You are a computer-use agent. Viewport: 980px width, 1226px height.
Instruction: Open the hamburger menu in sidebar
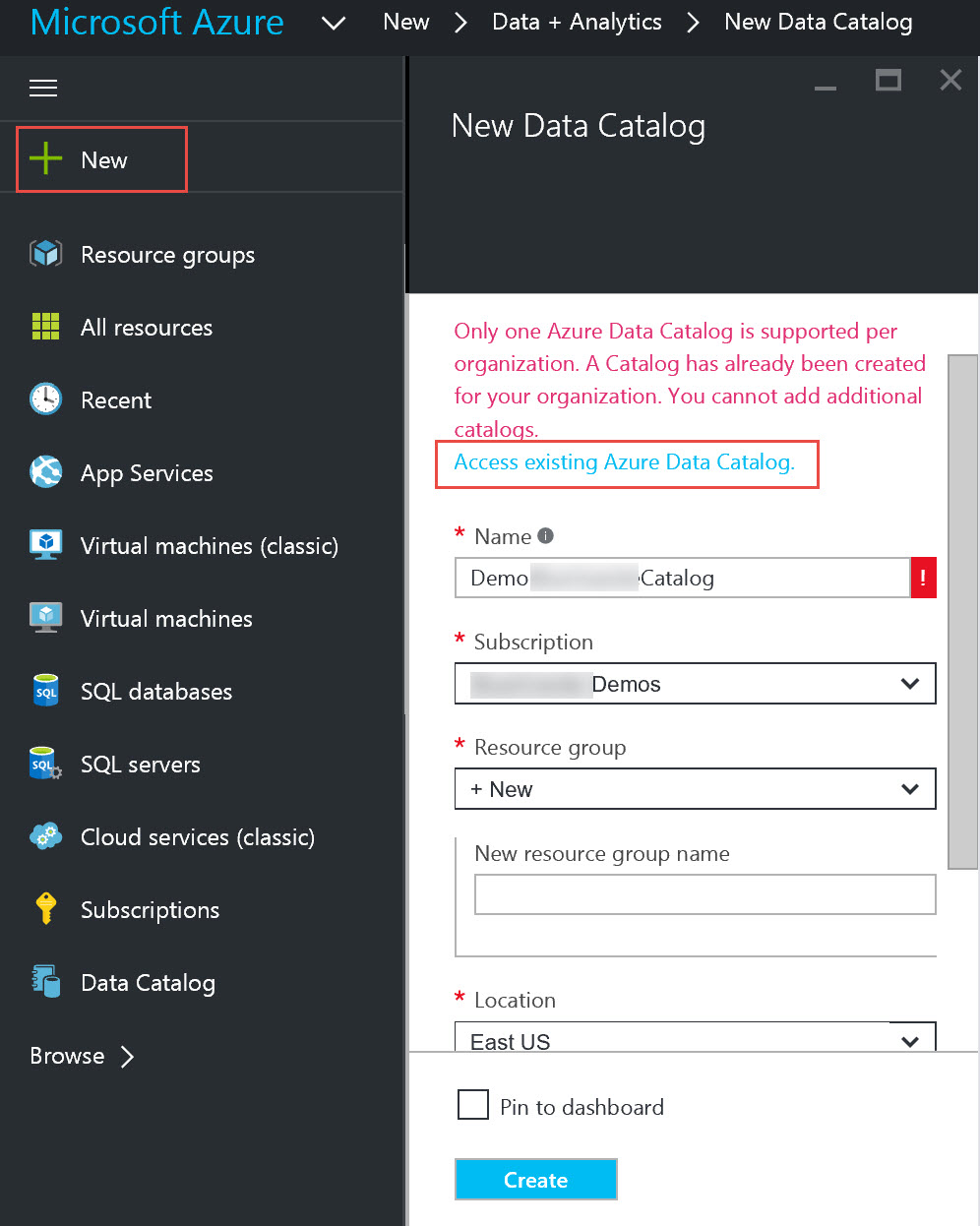(43, 89)
